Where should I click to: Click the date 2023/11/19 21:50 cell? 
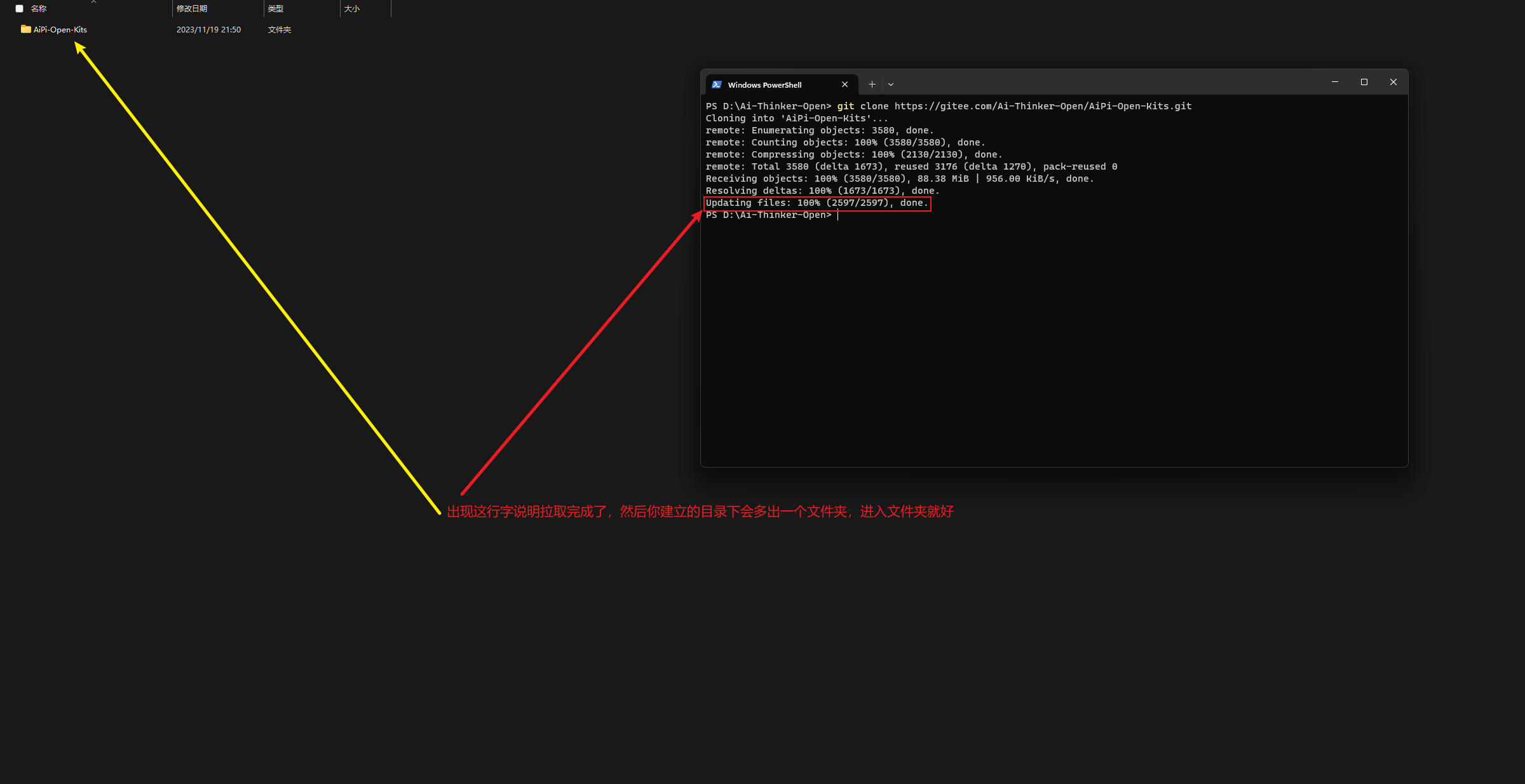tap(208, 30)
